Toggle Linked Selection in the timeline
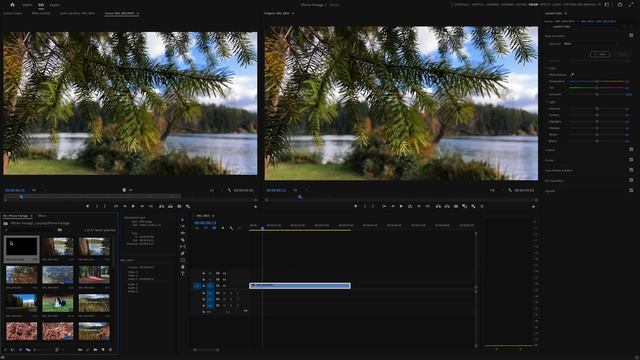The height and width of the screenshot is (360, 640). coord(214,228)
